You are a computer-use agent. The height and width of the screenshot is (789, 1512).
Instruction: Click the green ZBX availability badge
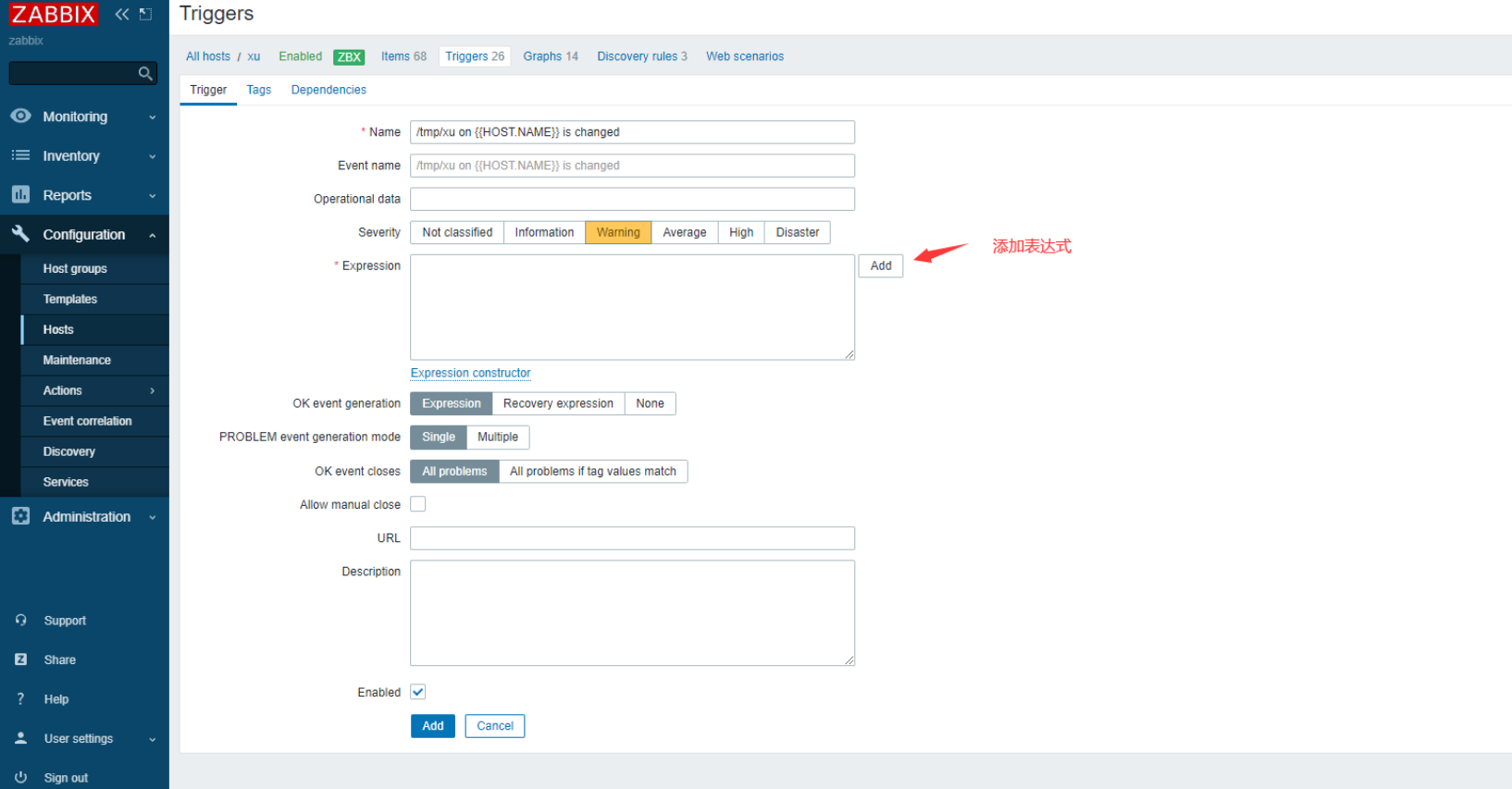coord(349,56)
